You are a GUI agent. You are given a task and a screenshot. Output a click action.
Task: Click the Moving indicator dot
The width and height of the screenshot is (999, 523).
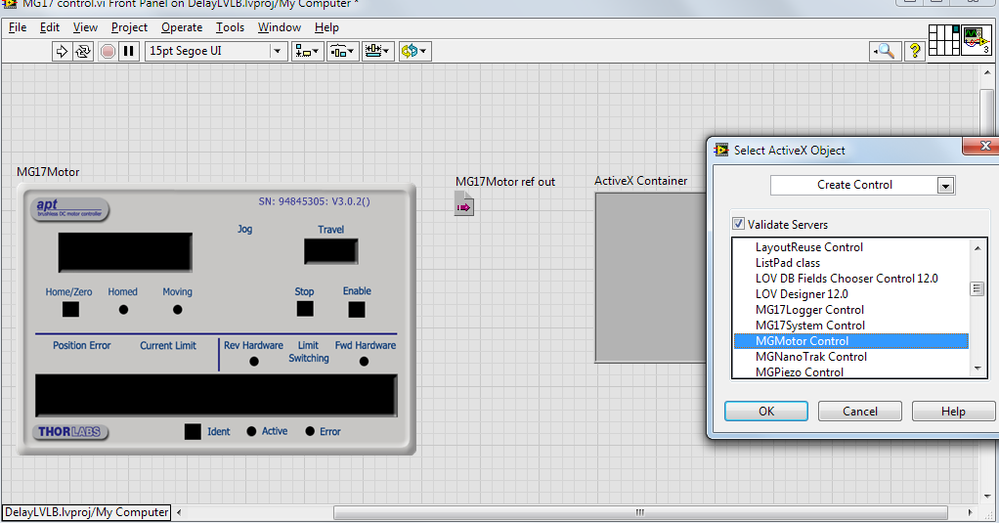coord(177,310)
